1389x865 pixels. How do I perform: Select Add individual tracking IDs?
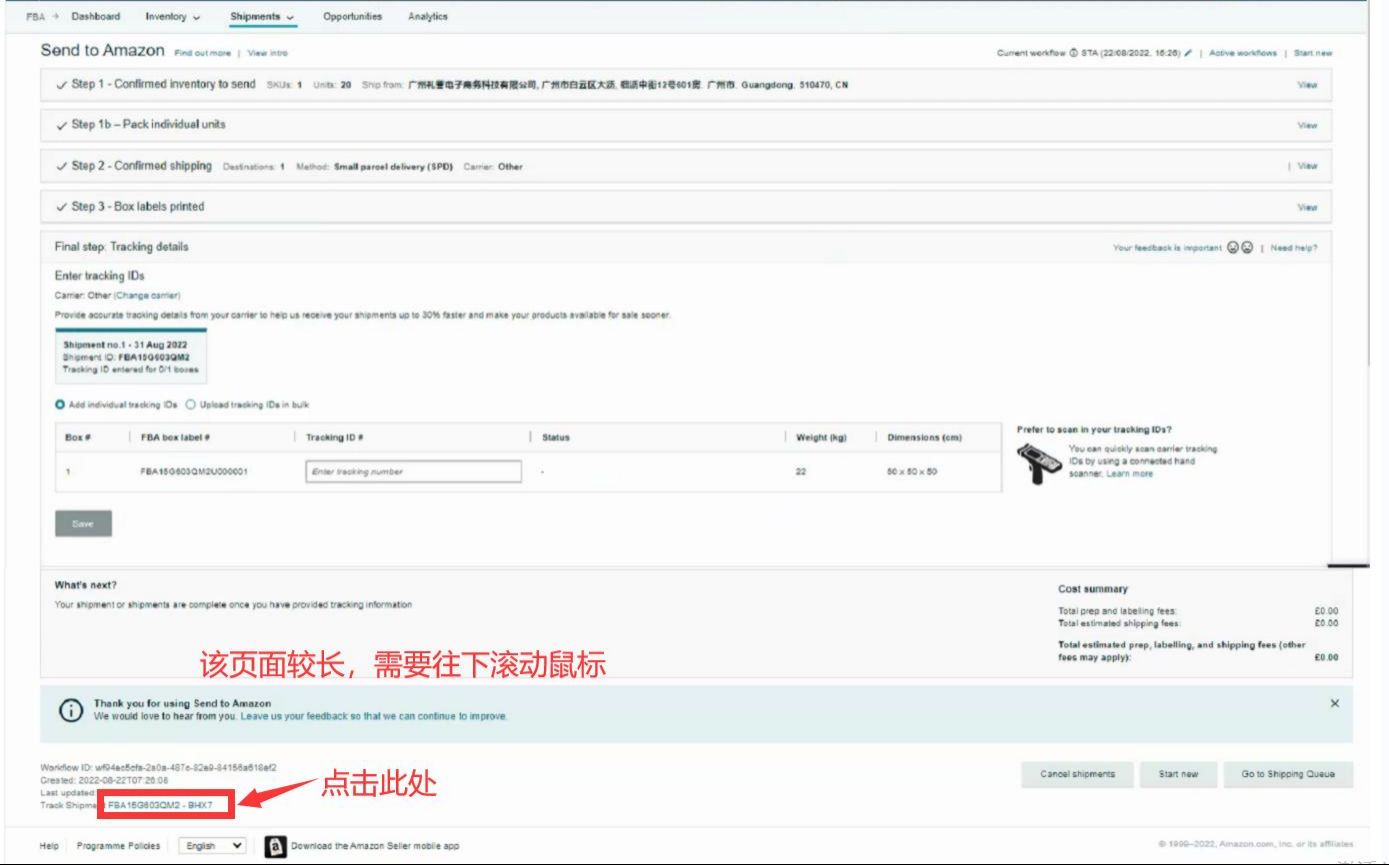(x=62, y=404)
